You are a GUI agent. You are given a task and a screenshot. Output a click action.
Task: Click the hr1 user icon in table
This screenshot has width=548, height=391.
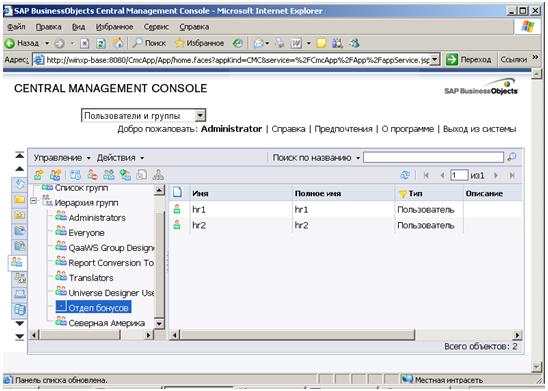point(177,209)
